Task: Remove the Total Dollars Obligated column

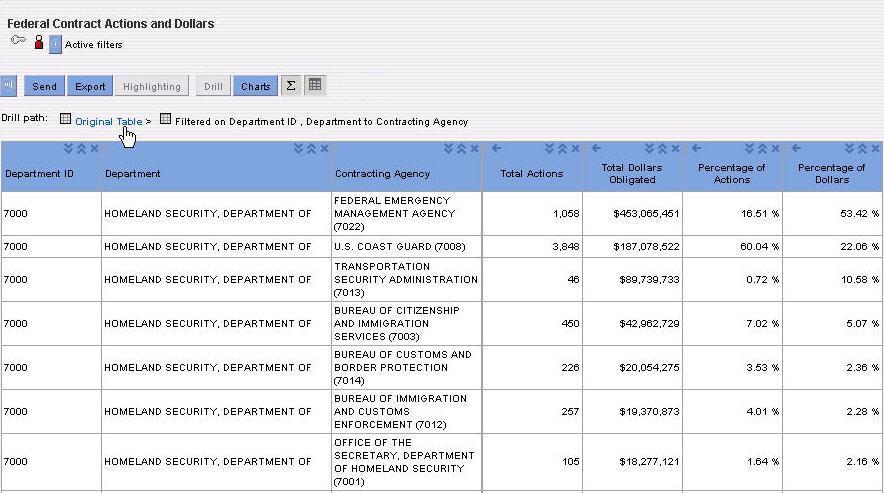Action: 675,148
